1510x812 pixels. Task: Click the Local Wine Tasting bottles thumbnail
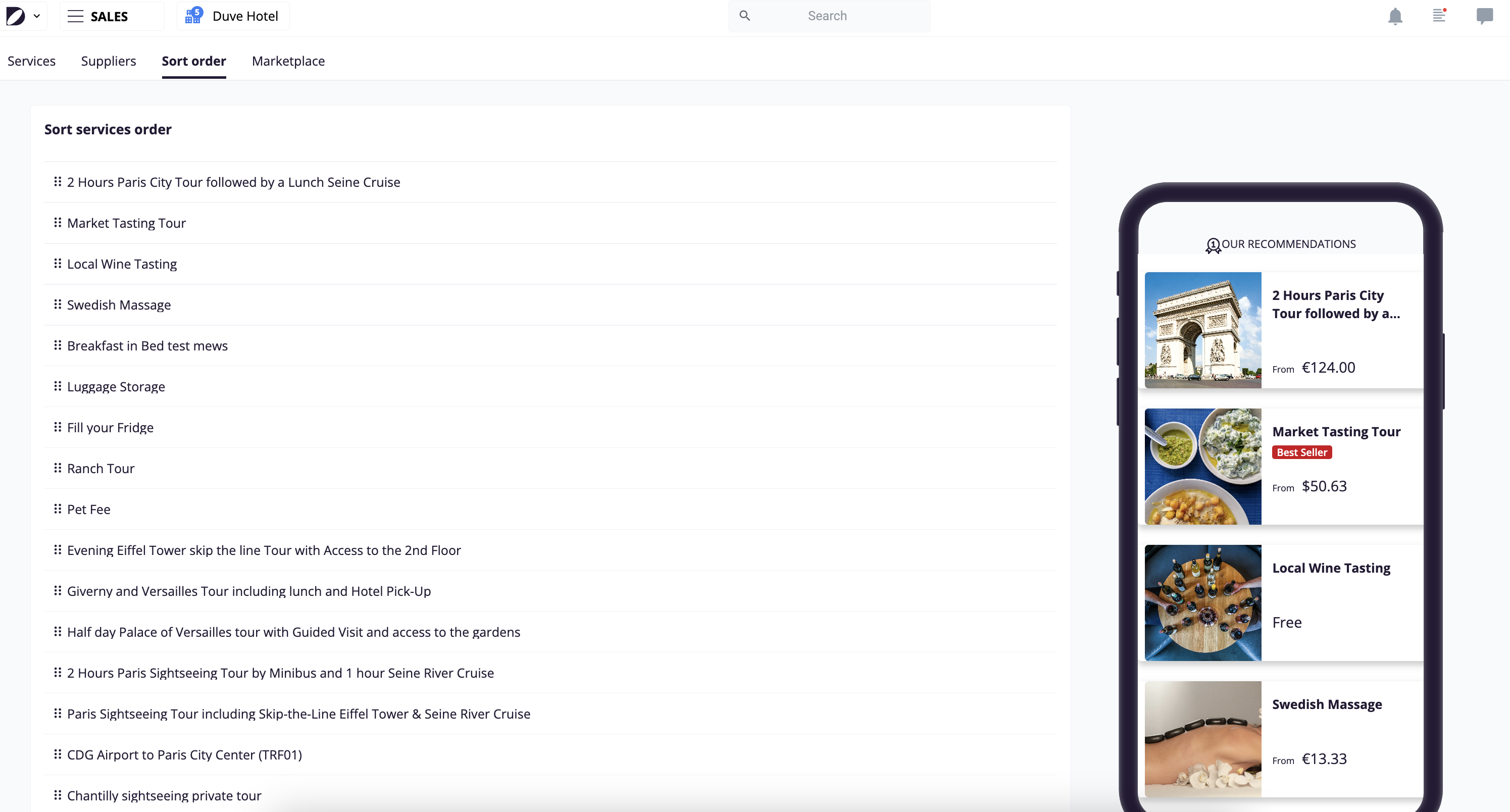click(x=1203, y=603)
